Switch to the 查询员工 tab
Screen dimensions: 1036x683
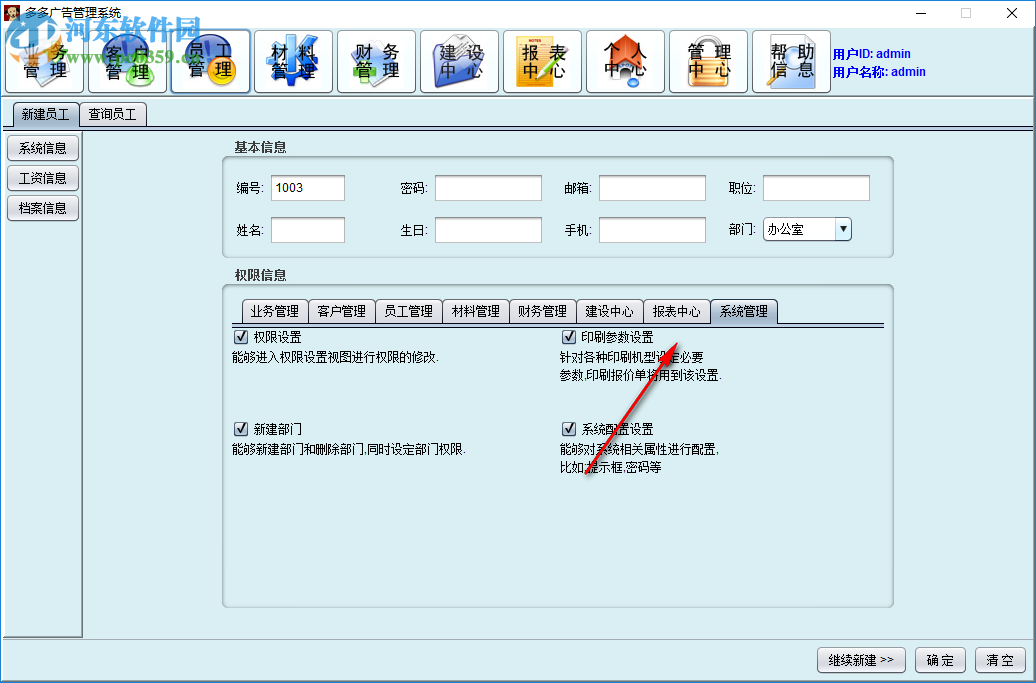coord(113,114)
